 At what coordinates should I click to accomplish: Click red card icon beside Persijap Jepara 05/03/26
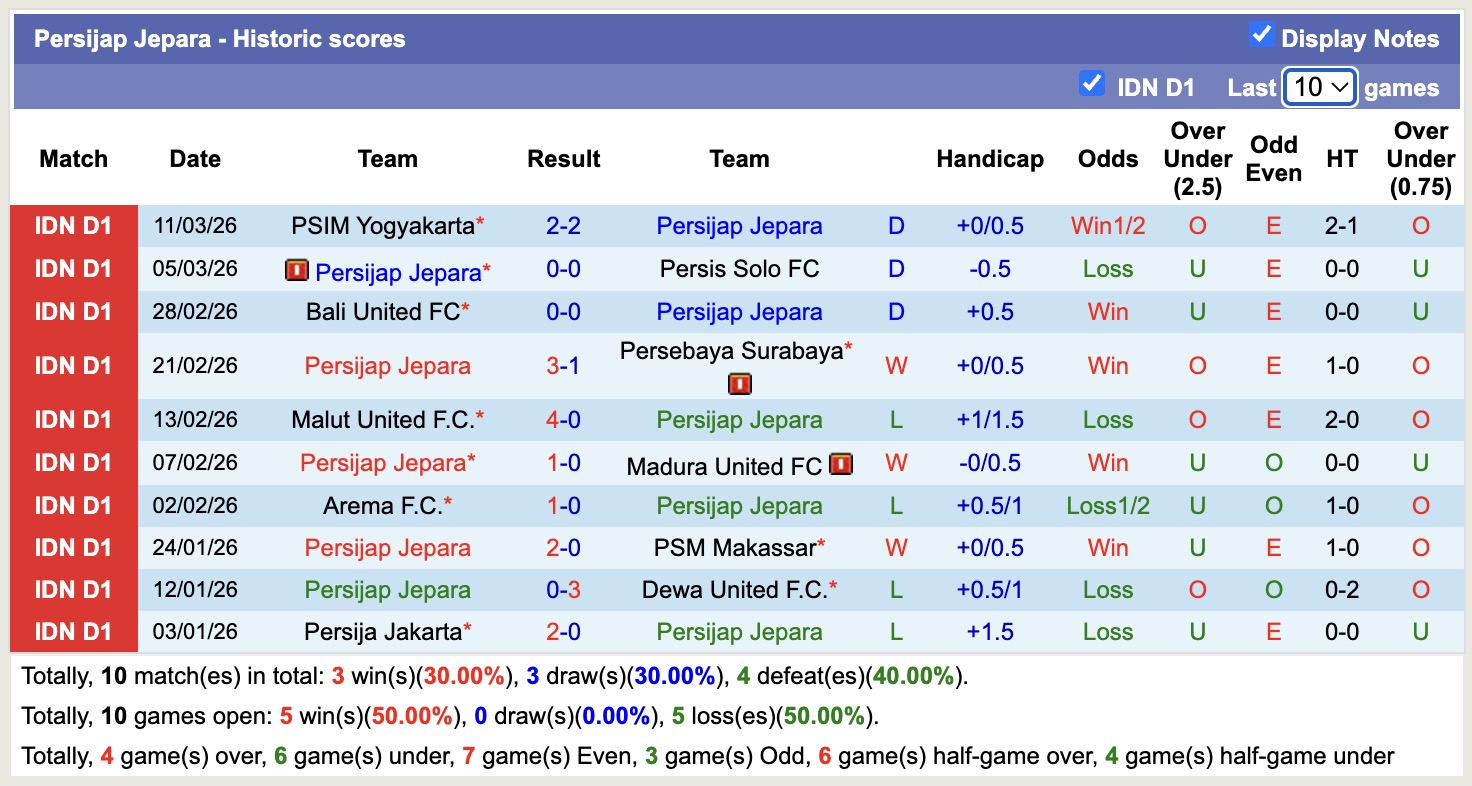click(296, 270)
